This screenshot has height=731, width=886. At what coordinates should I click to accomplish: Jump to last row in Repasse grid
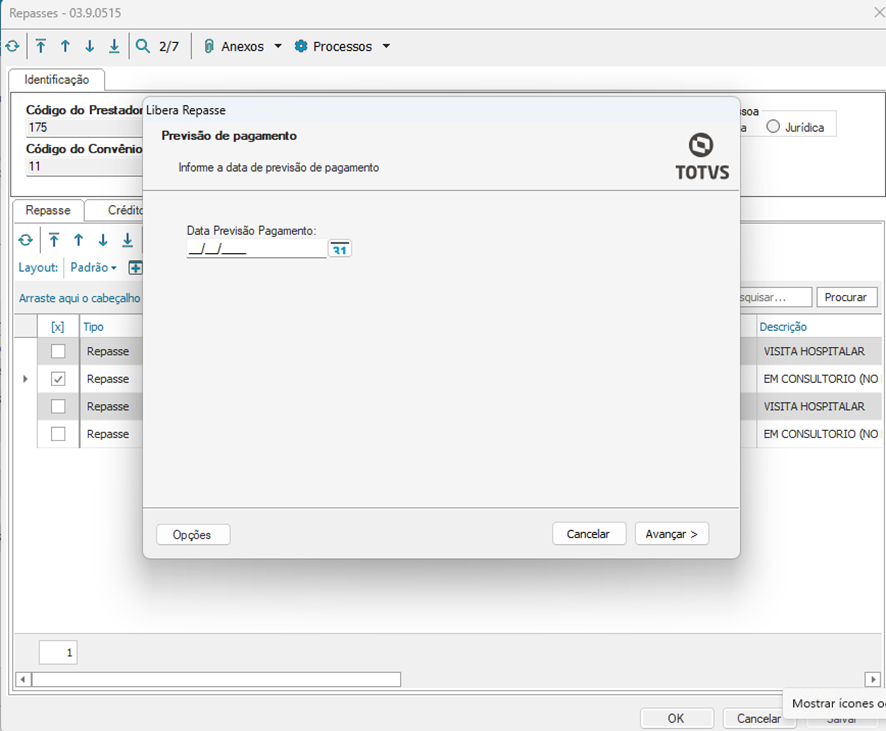tap(127, 240)
